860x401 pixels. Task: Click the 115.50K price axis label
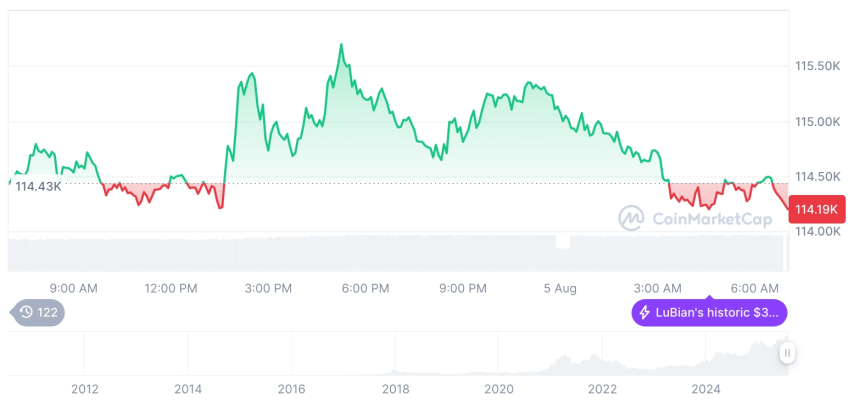(816, 66)
